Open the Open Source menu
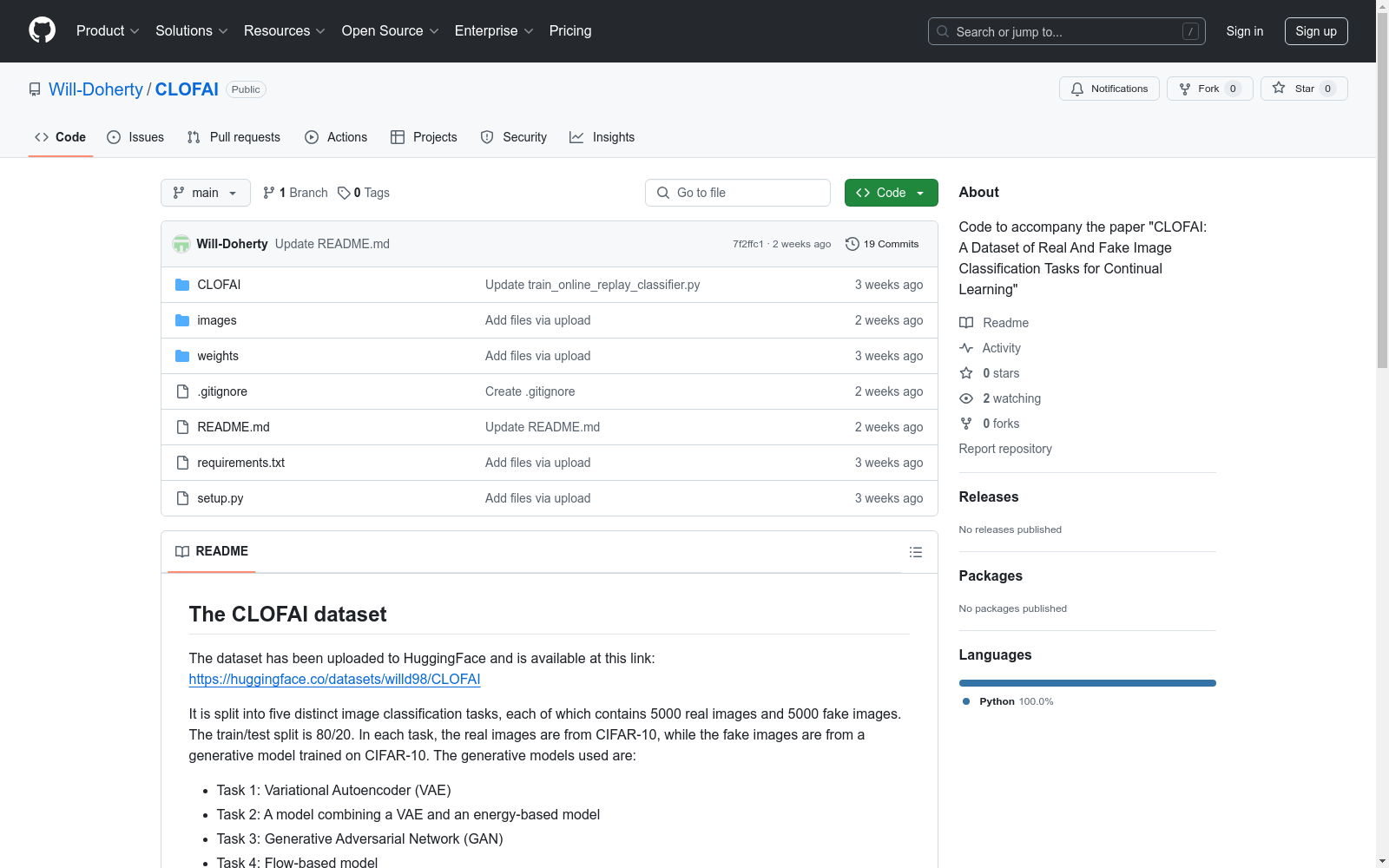This screenshot has width=1389, height=868. [x=391, y=31]
